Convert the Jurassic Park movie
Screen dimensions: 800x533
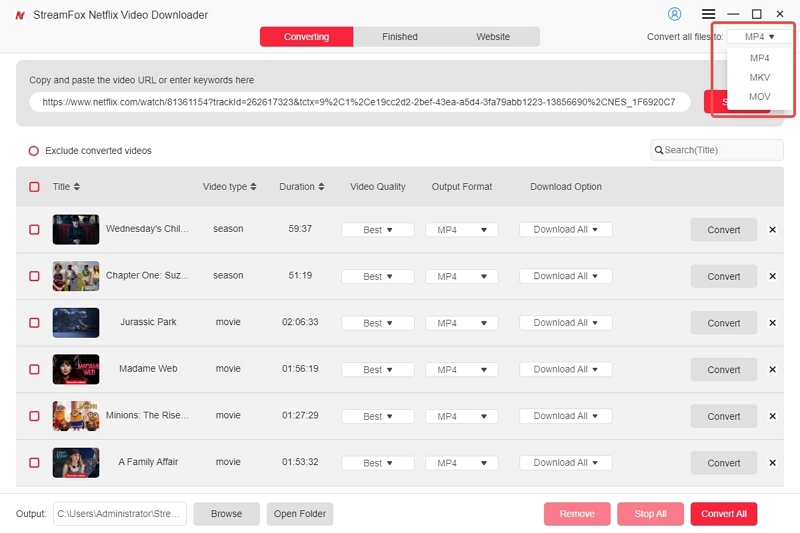[x=723, y=323]
